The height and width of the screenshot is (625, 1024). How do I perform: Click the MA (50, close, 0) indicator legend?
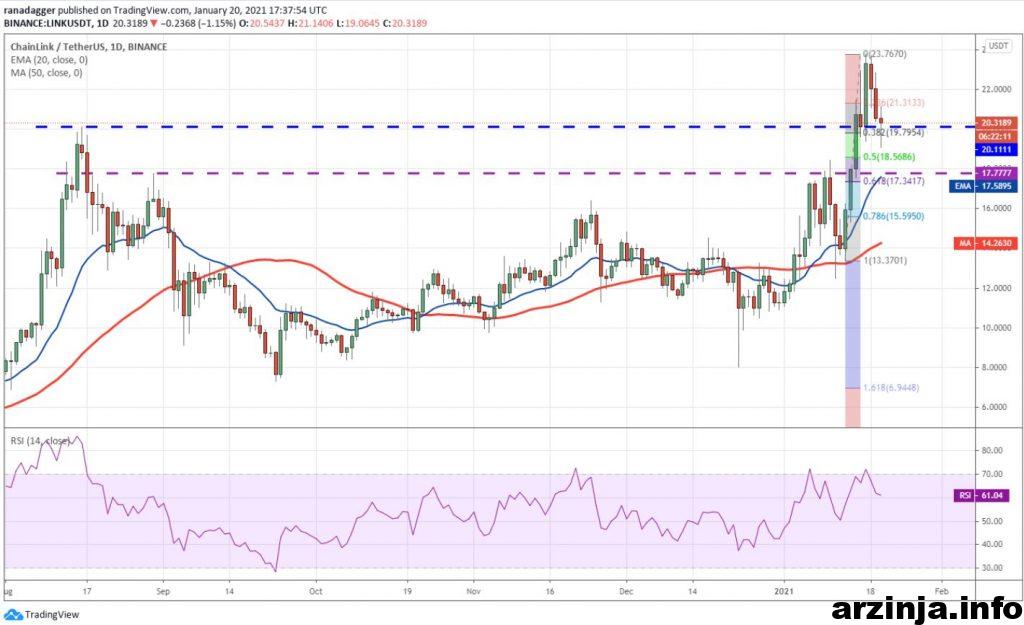[46, 73]
